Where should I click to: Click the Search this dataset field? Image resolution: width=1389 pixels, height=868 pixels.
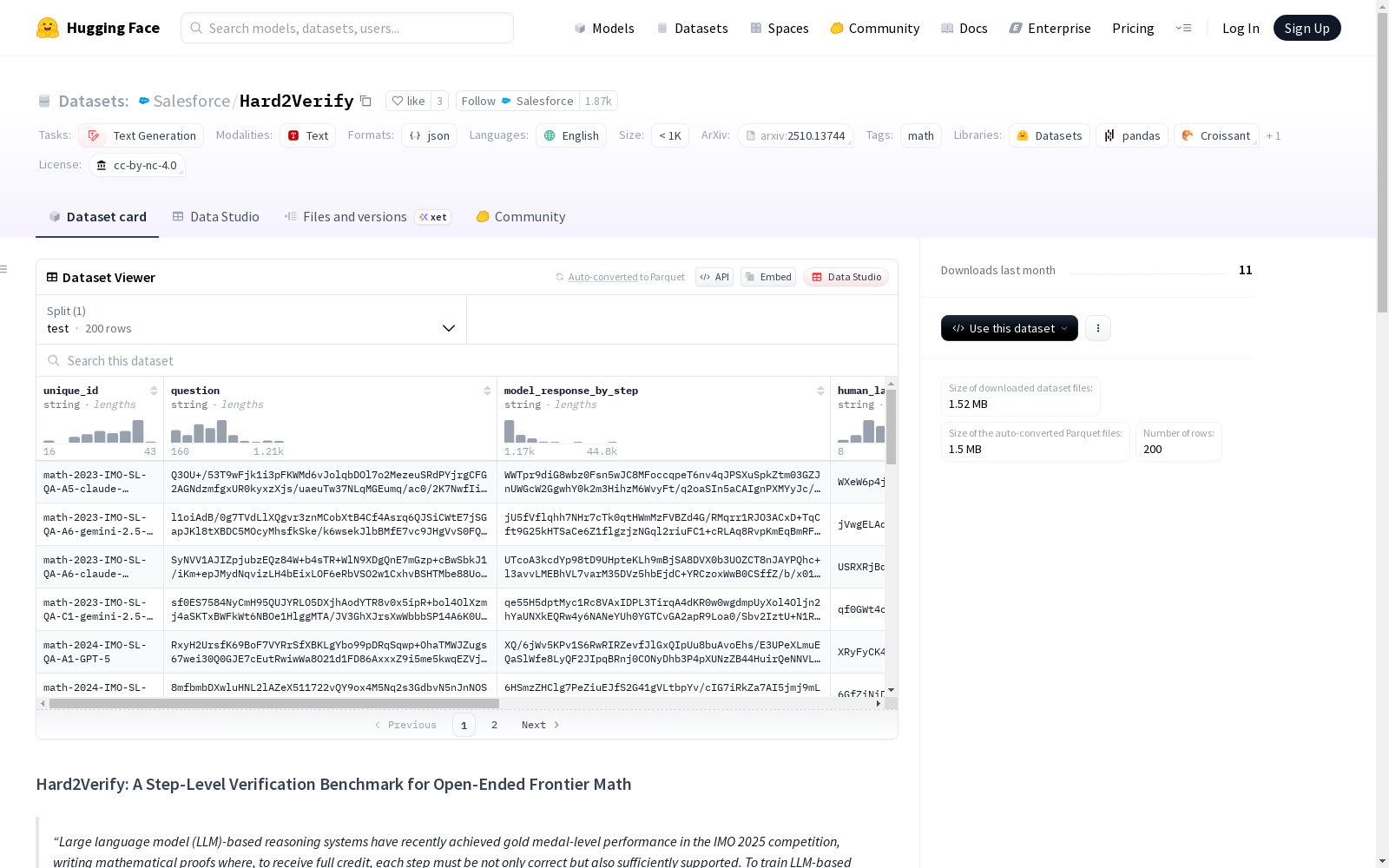click(x=467, y=360)
